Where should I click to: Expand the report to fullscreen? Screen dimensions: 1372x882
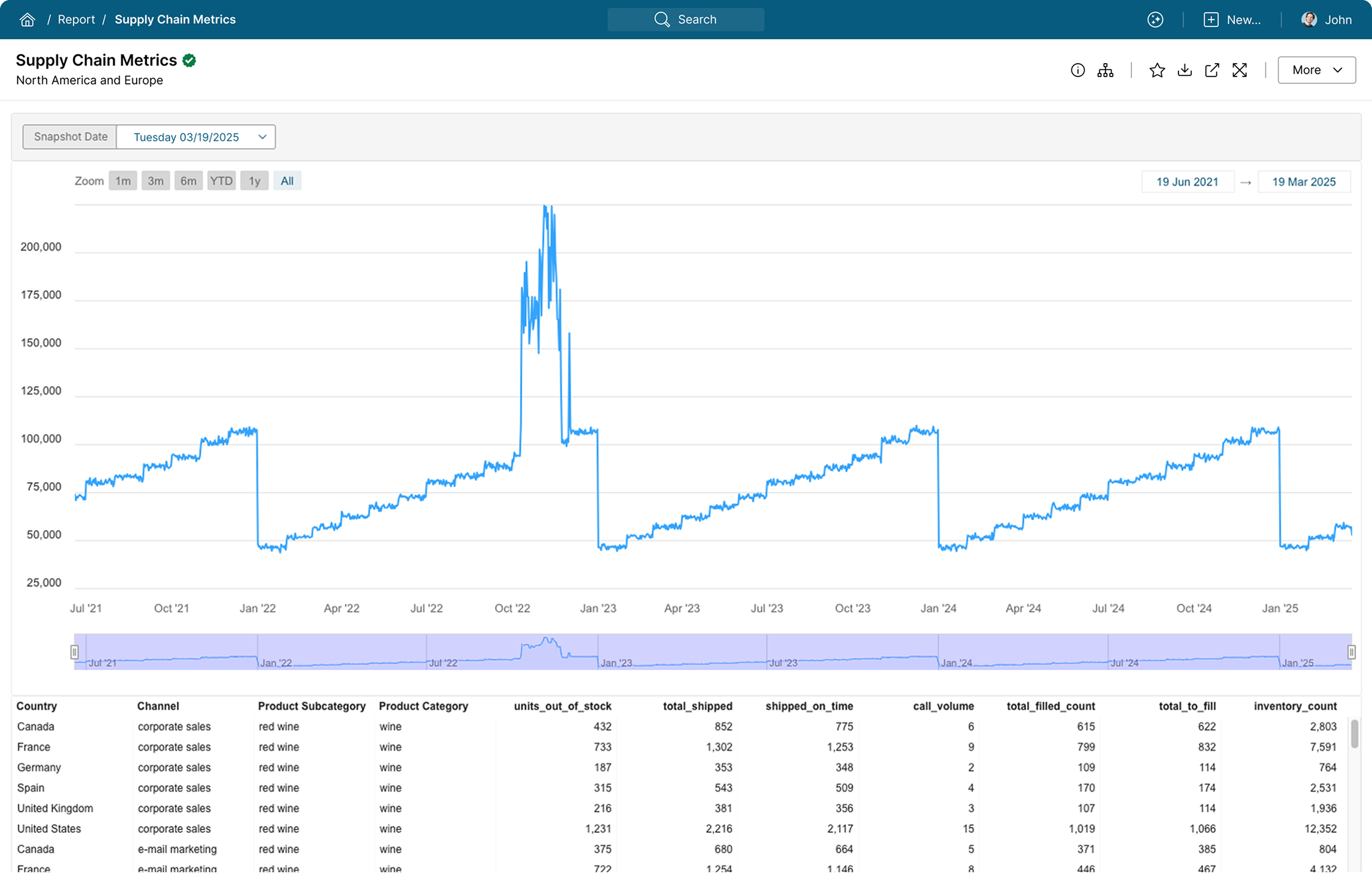point(1240,70)
